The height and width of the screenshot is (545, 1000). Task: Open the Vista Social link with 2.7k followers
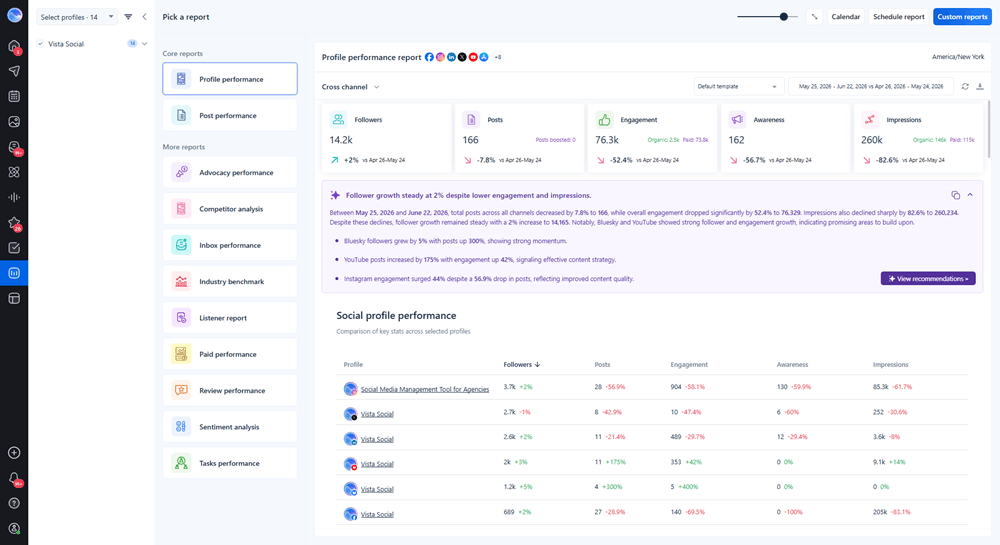[377, 414]
